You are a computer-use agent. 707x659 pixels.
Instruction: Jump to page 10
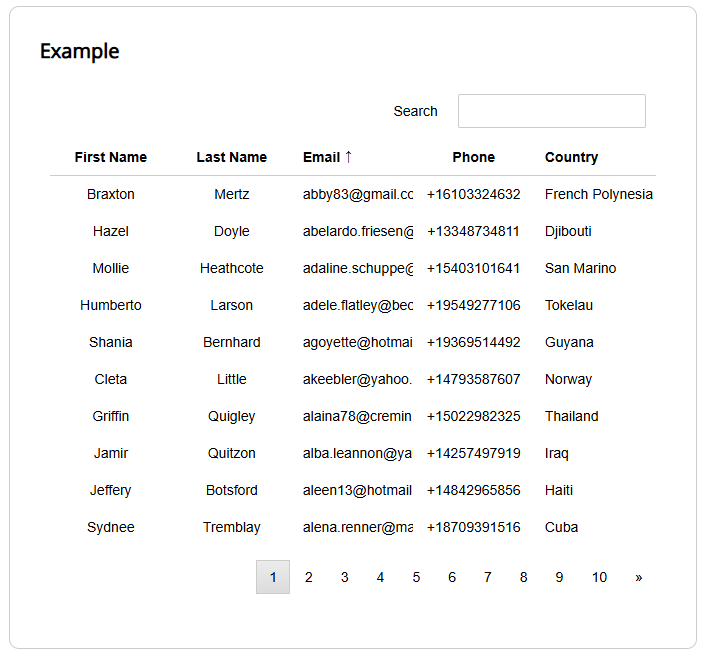[x=599, y=577]
